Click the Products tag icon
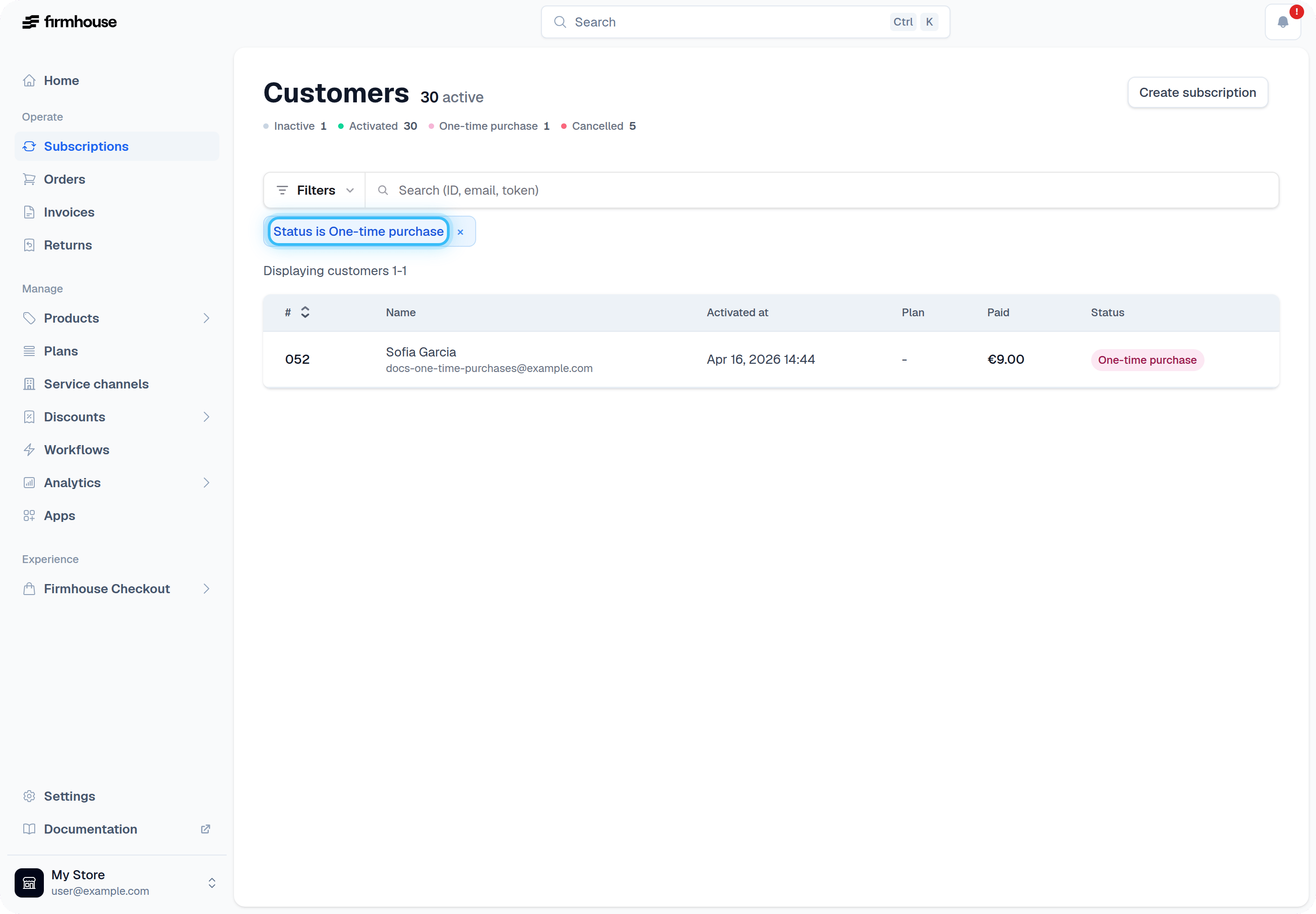Screen dimensions: 1316x914 tap(29, 319)
